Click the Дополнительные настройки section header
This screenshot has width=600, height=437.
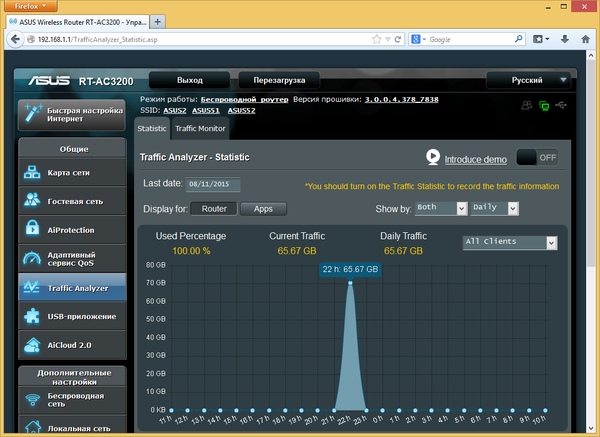72,377
